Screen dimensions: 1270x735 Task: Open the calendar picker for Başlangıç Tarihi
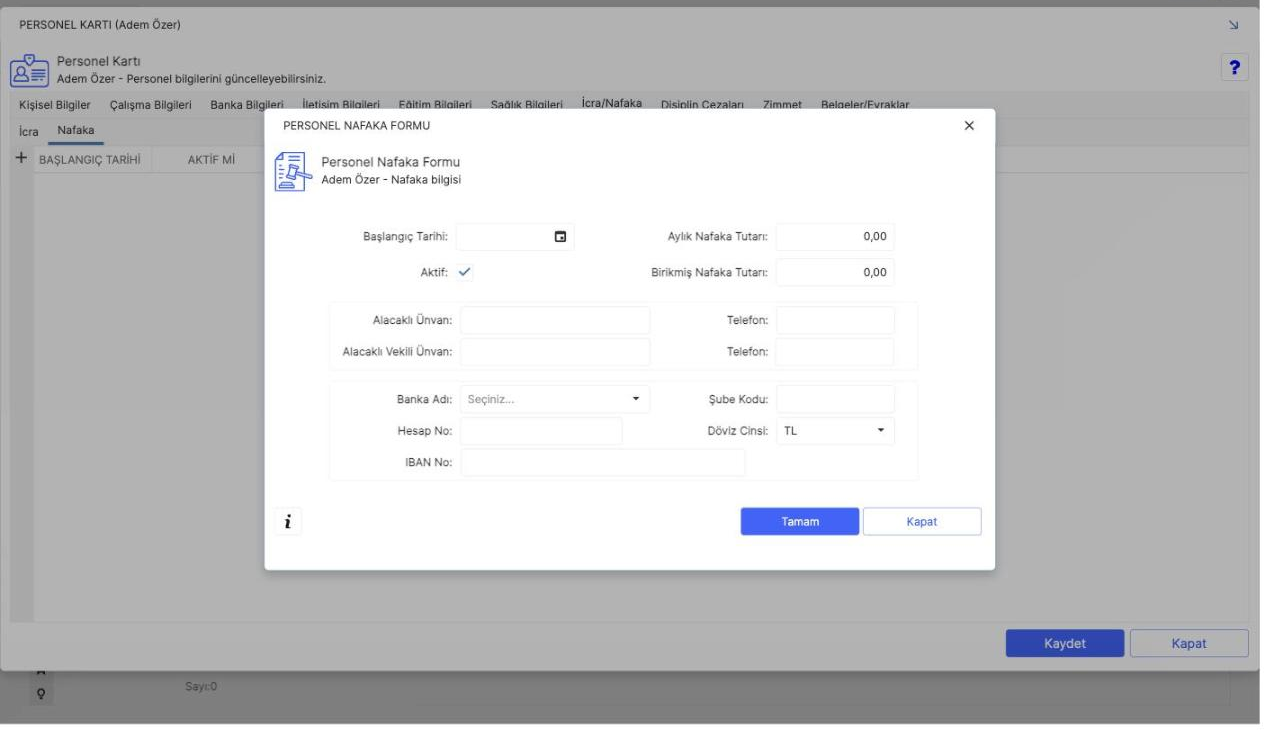[x=560, y=237]
